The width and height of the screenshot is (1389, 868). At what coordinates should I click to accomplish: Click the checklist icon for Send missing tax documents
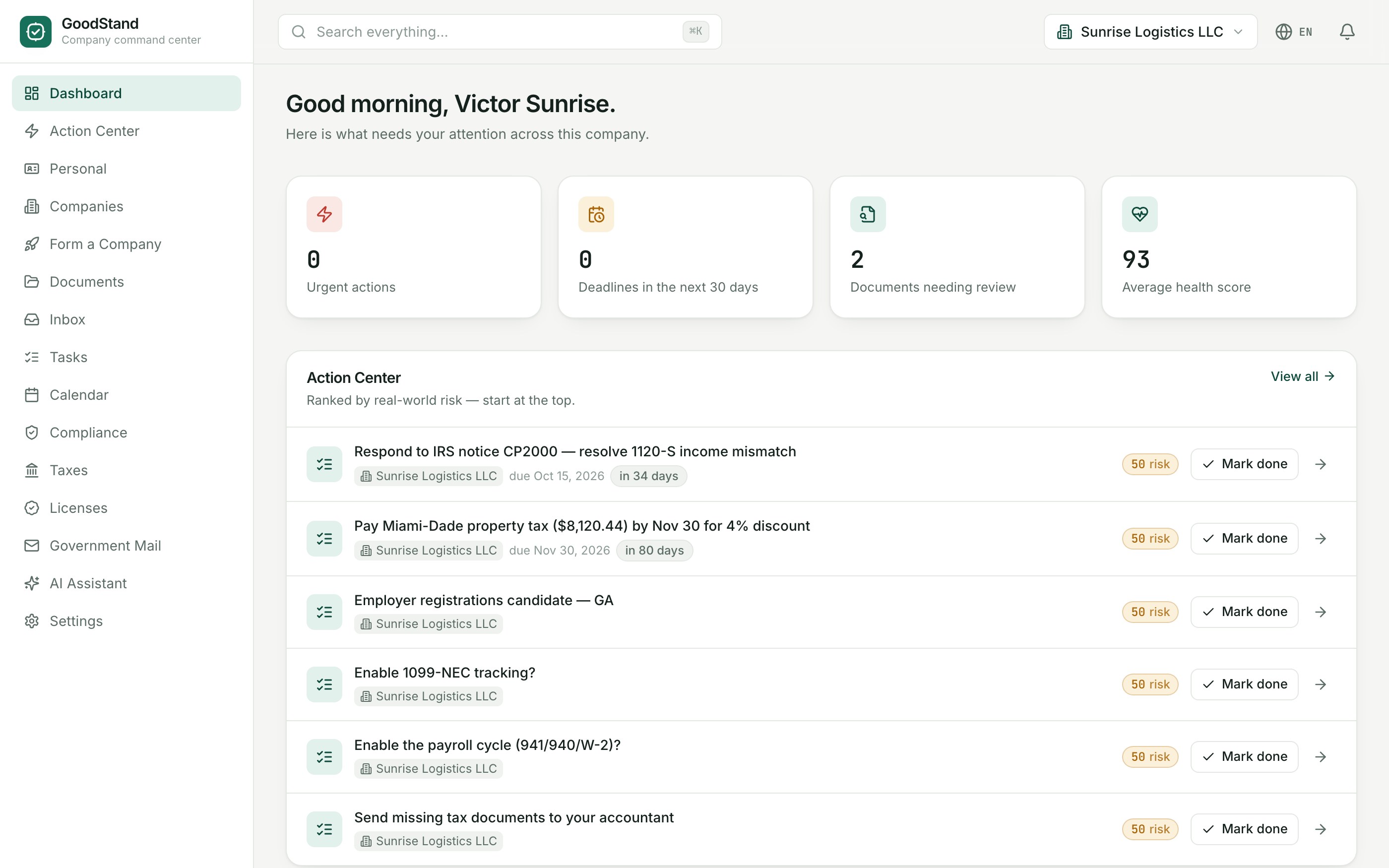(324, 829)
